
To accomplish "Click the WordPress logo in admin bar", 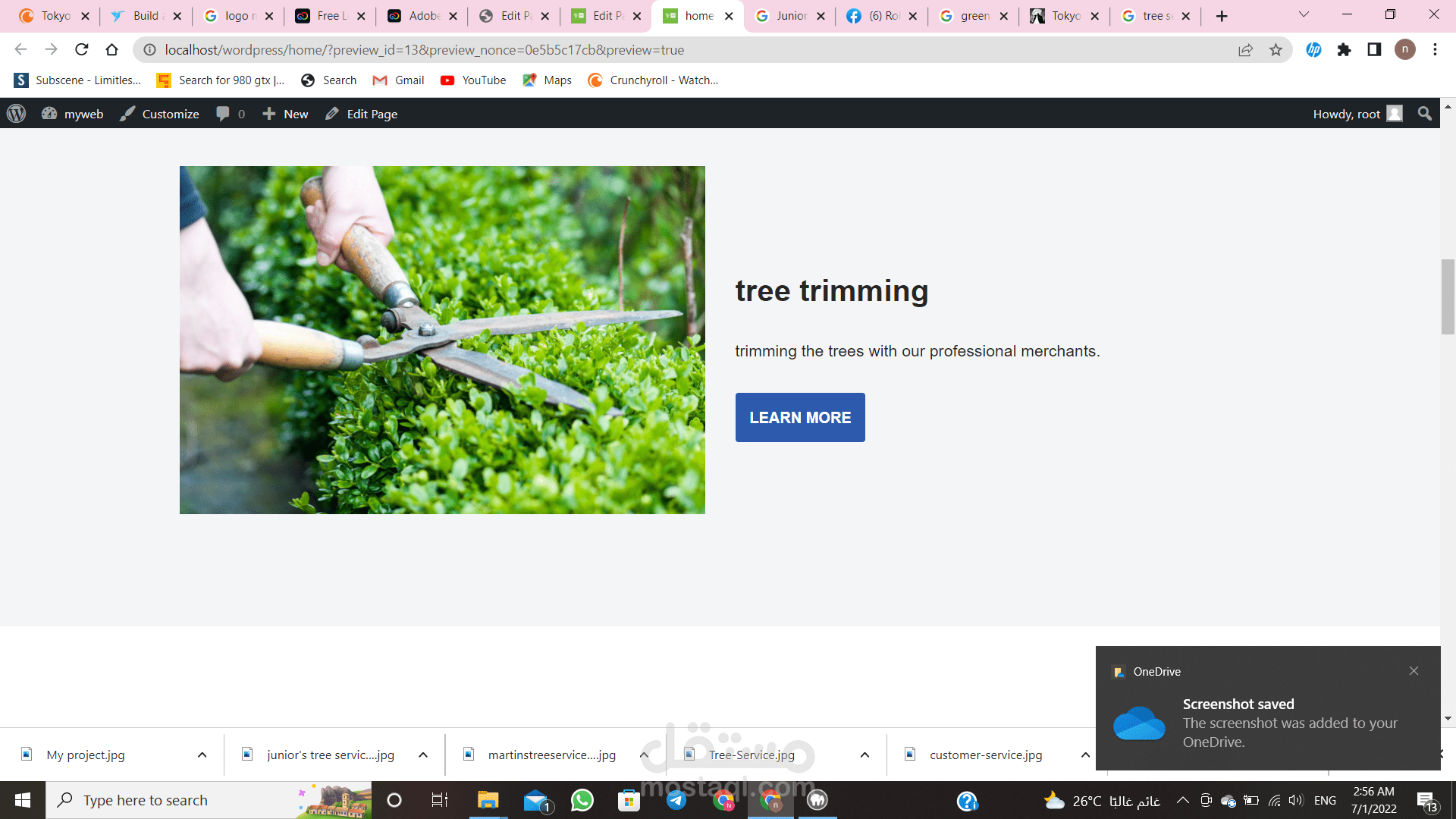I will point(16,114).
